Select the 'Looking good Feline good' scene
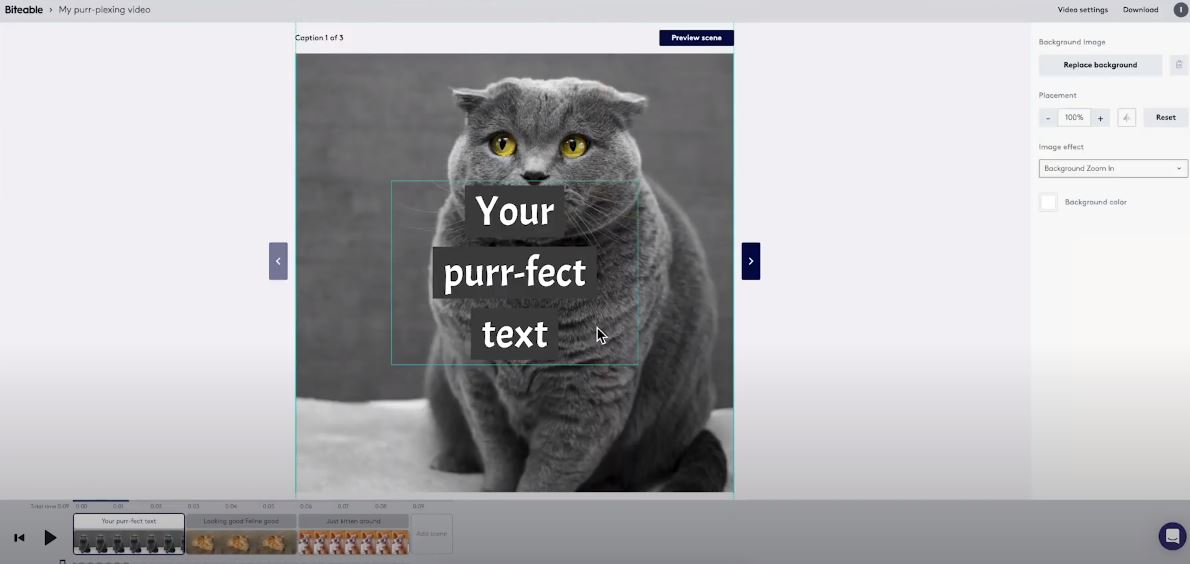The height and width of the screenshot is (564, 1190). coord(241,534)
